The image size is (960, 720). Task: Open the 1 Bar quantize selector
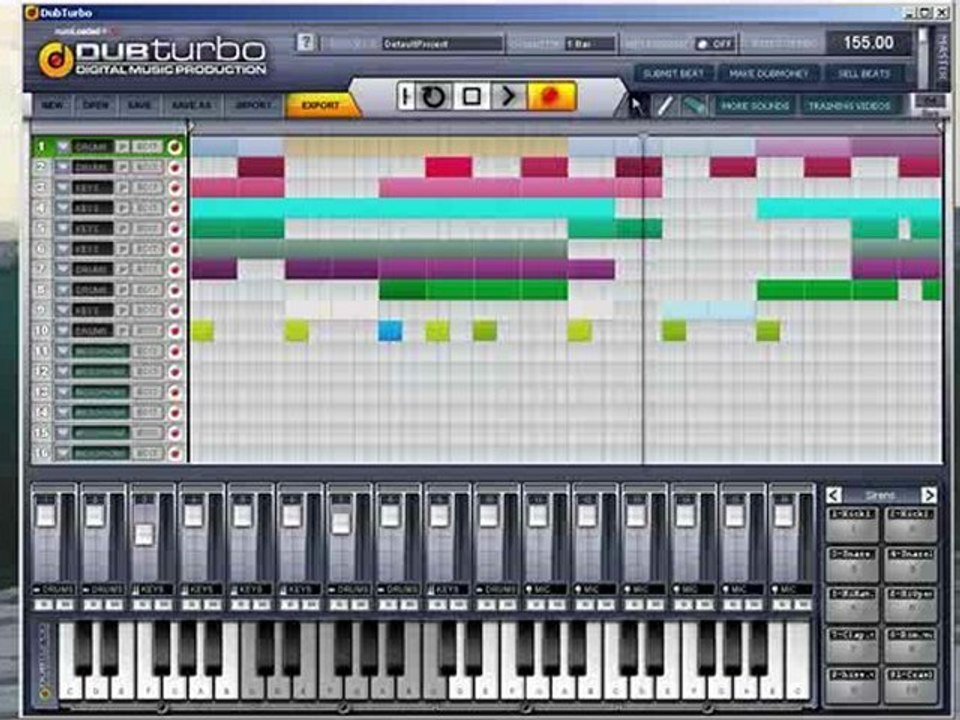click(590, 44)
